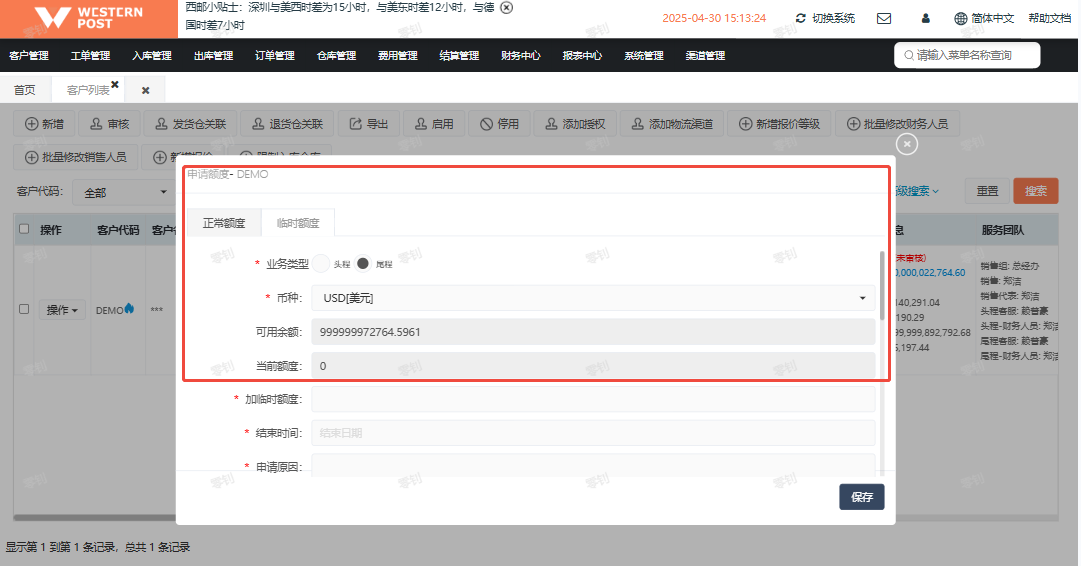Open the user profile icon
1081x566 pixels.
925,19
